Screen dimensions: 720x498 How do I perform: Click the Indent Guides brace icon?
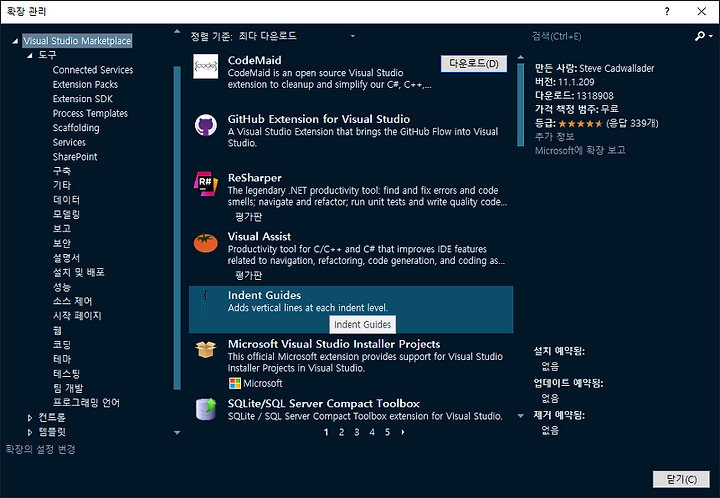tap(205, 301)
